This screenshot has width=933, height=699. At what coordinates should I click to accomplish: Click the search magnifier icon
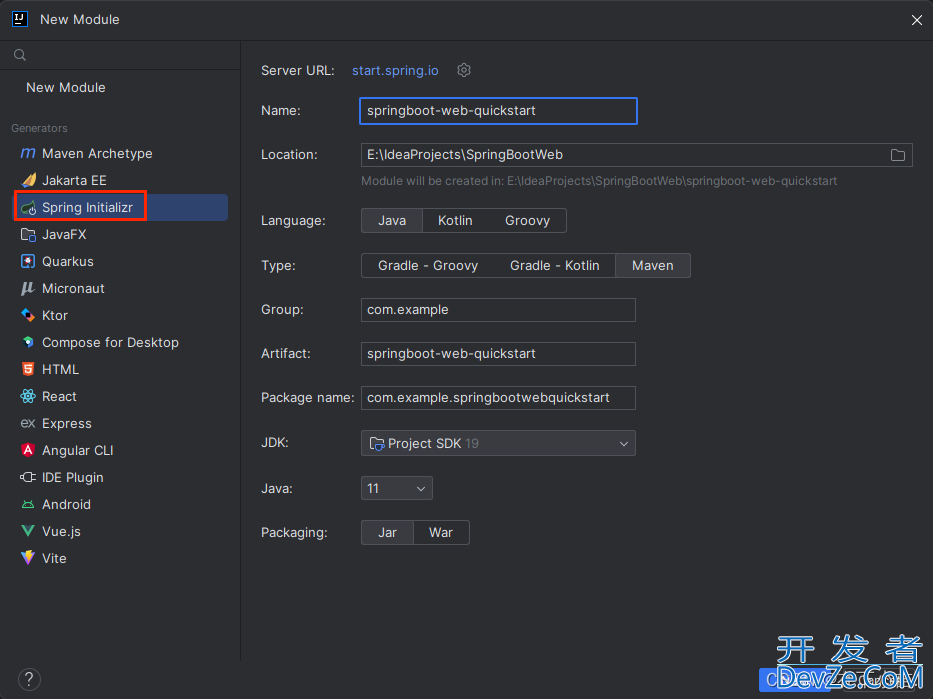click(20, 55)
